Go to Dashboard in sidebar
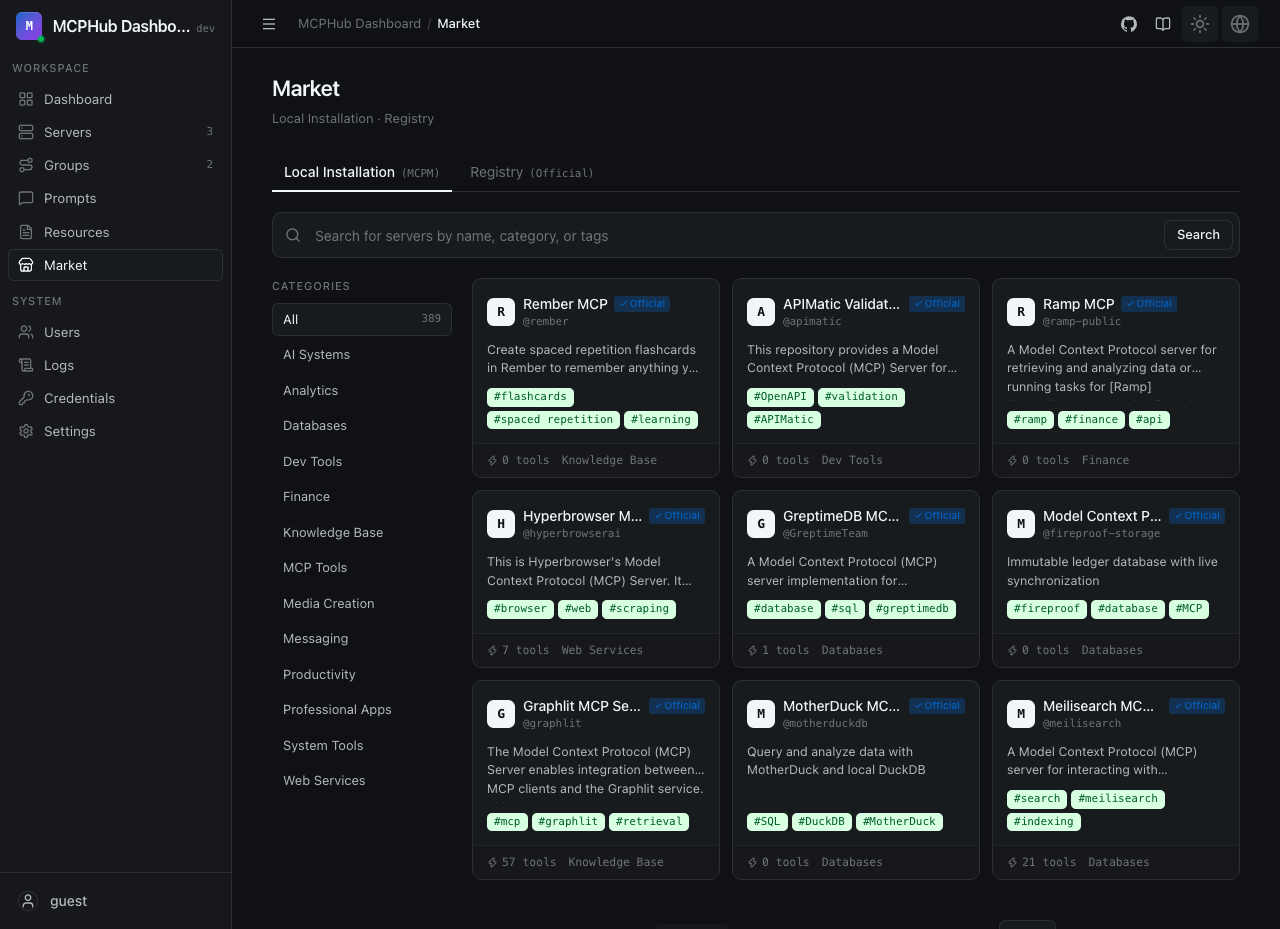The image size is (1280, 929). 115,99
